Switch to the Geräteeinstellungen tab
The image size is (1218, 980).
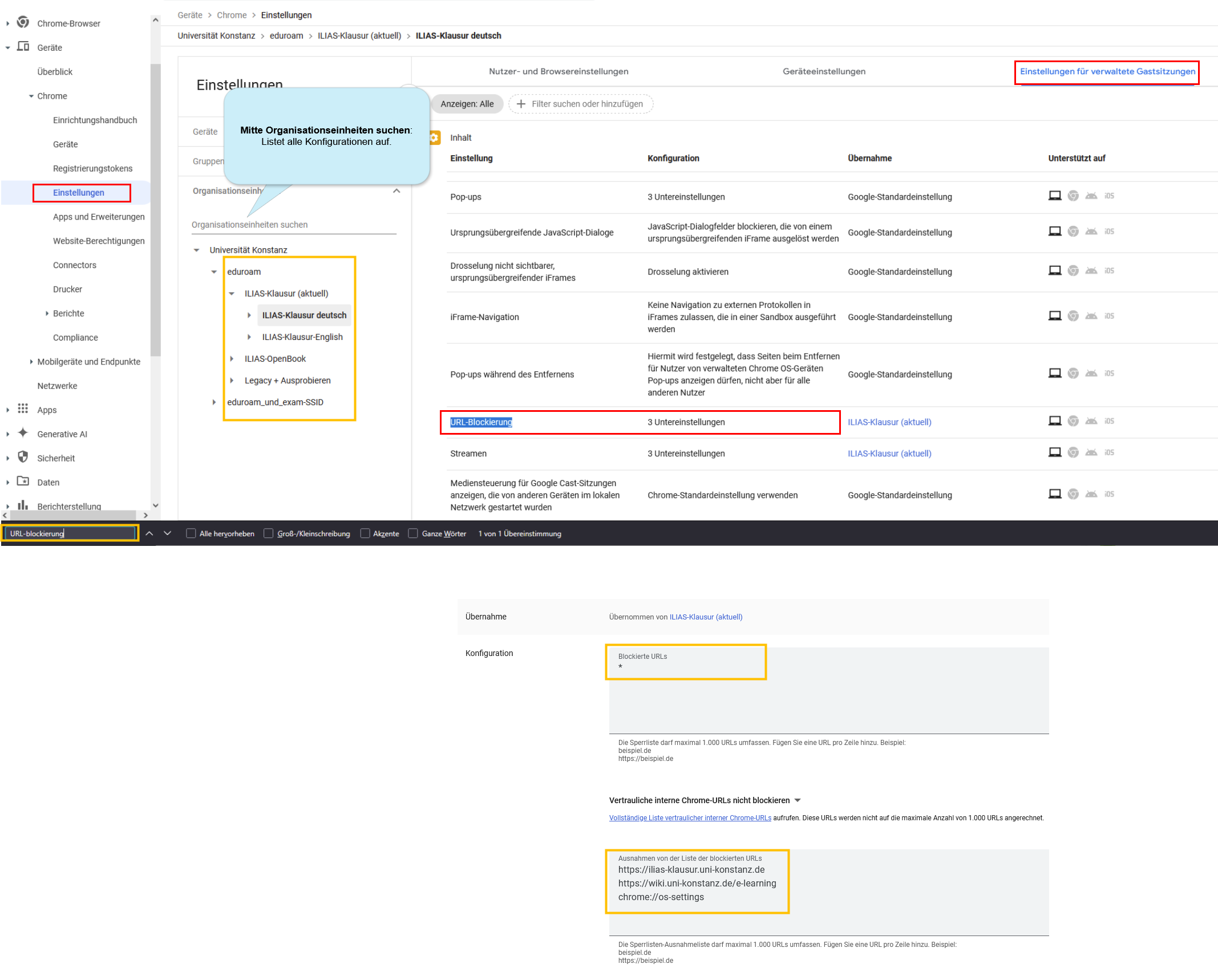[x=824, y=71]
